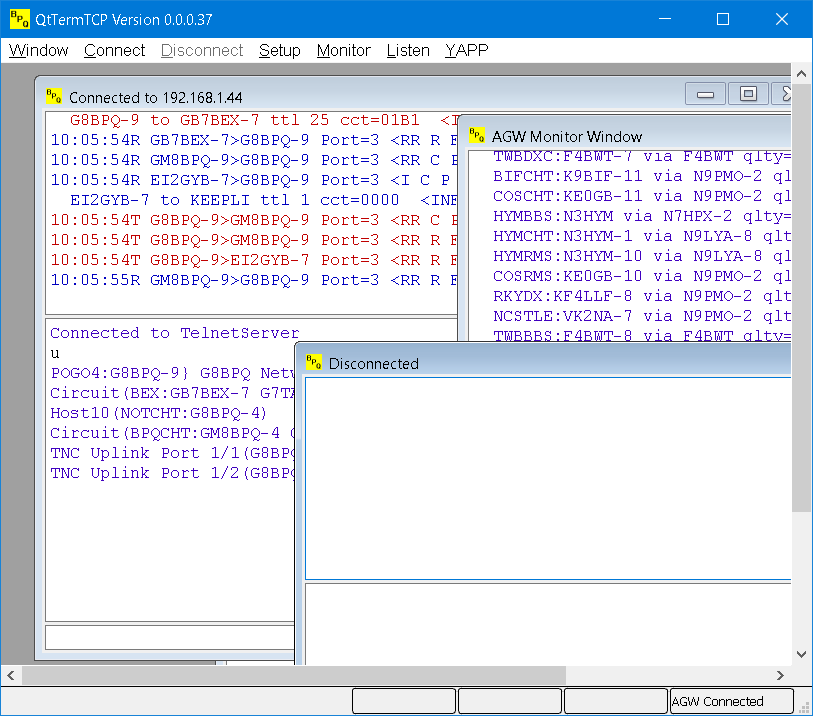Click the Disconnected window title bar
Viewport: 813px width, 716px height.
(x=542, y=362)
